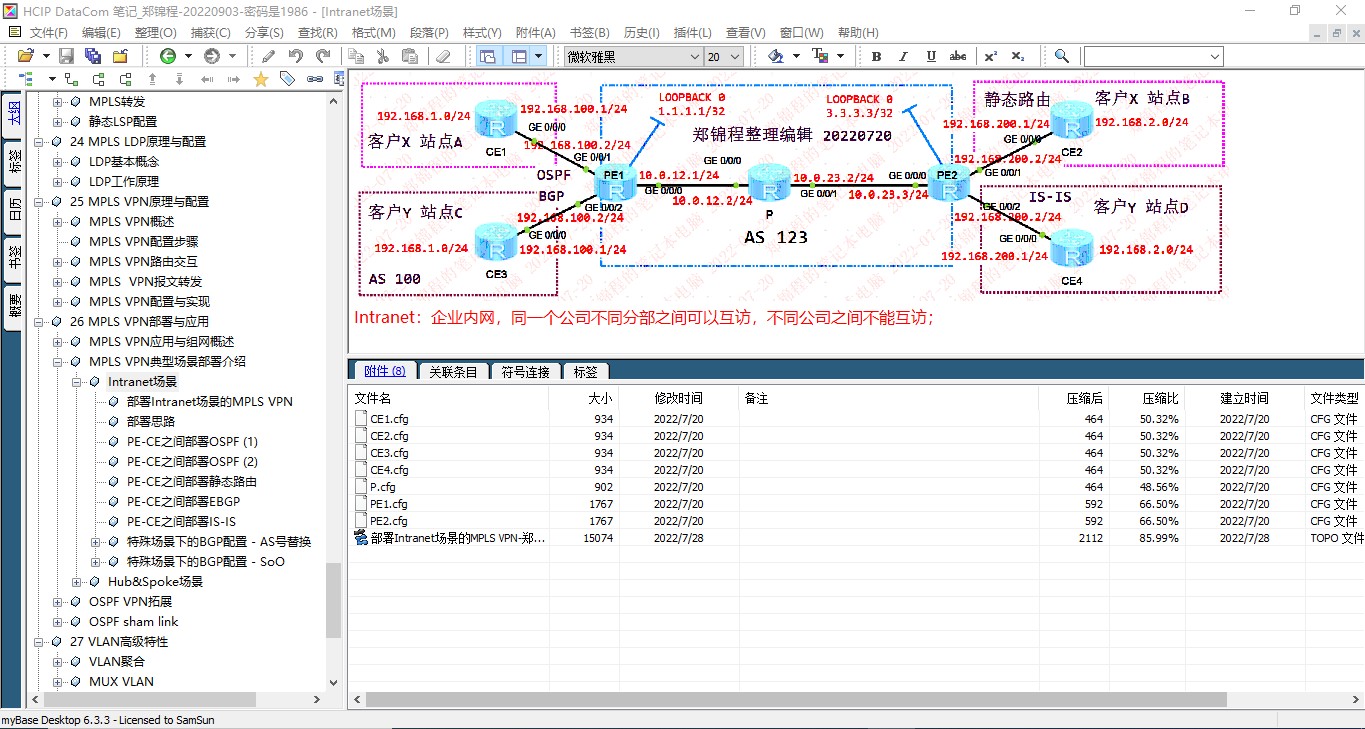
Task: Click the pencil edit icon
Action: pyautogui.click(x=268, y=56)
